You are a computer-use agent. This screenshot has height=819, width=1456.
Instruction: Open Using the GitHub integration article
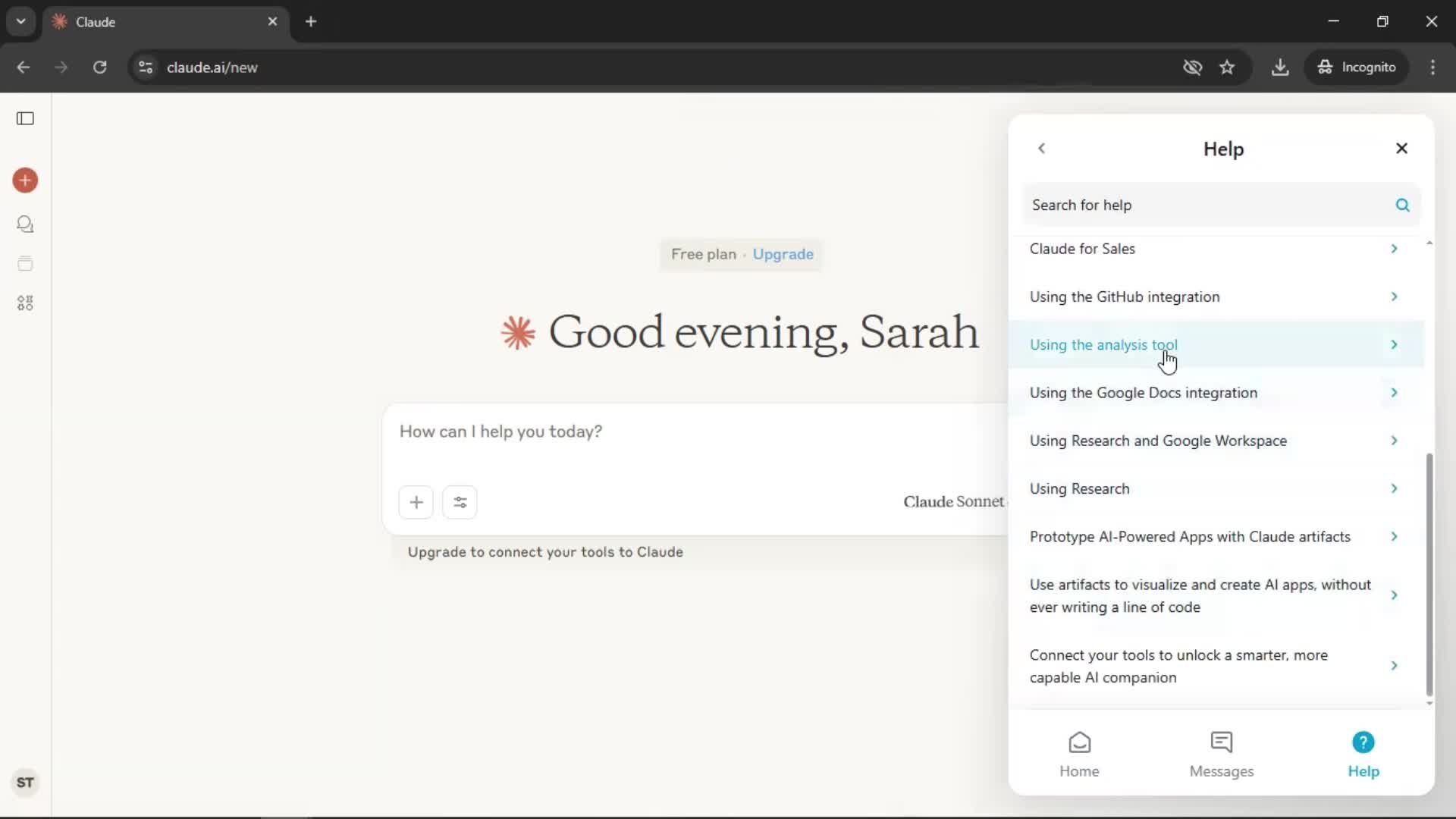(1216, 297)
